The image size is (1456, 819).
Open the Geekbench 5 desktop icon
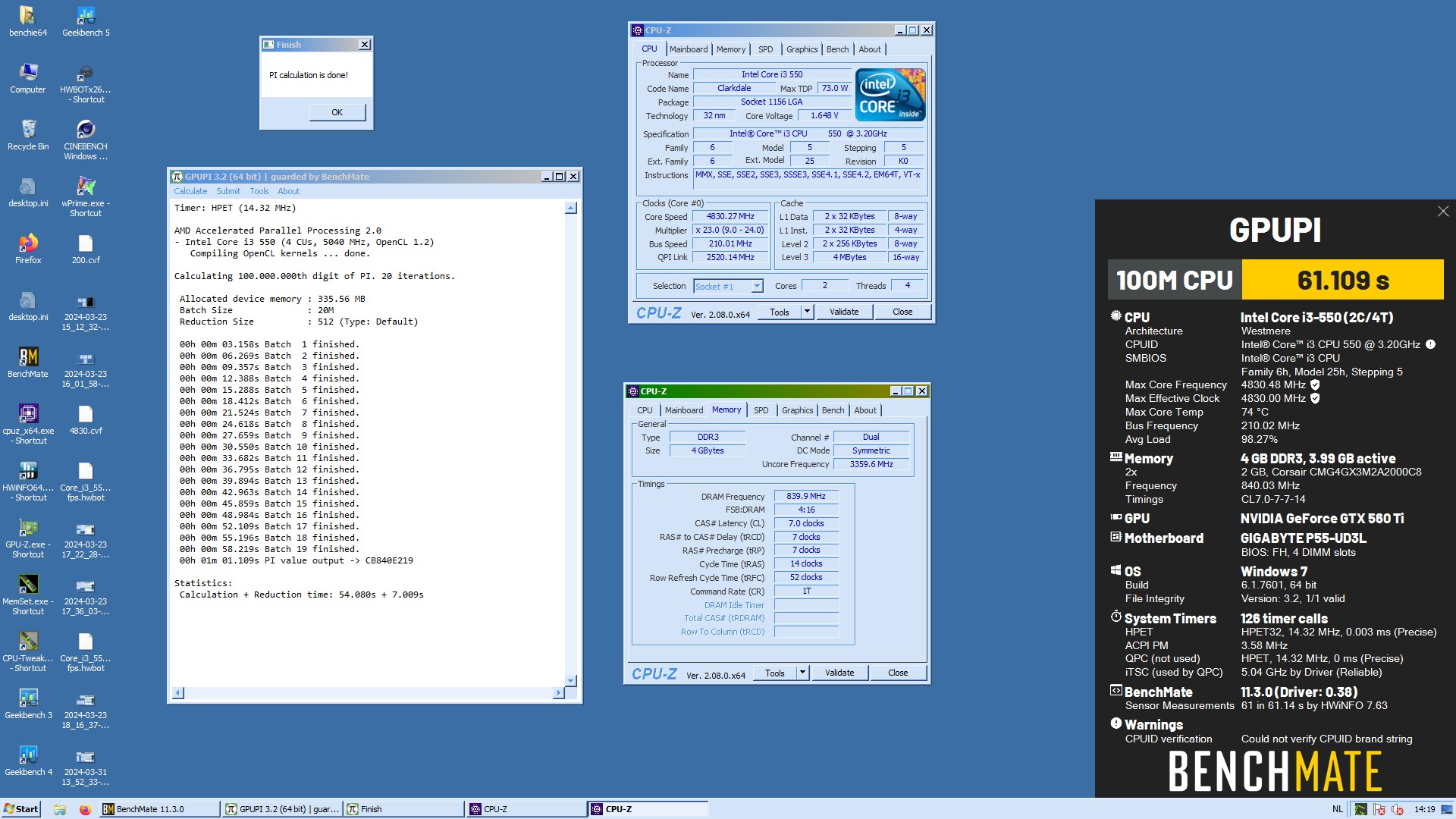coord(86,22)
